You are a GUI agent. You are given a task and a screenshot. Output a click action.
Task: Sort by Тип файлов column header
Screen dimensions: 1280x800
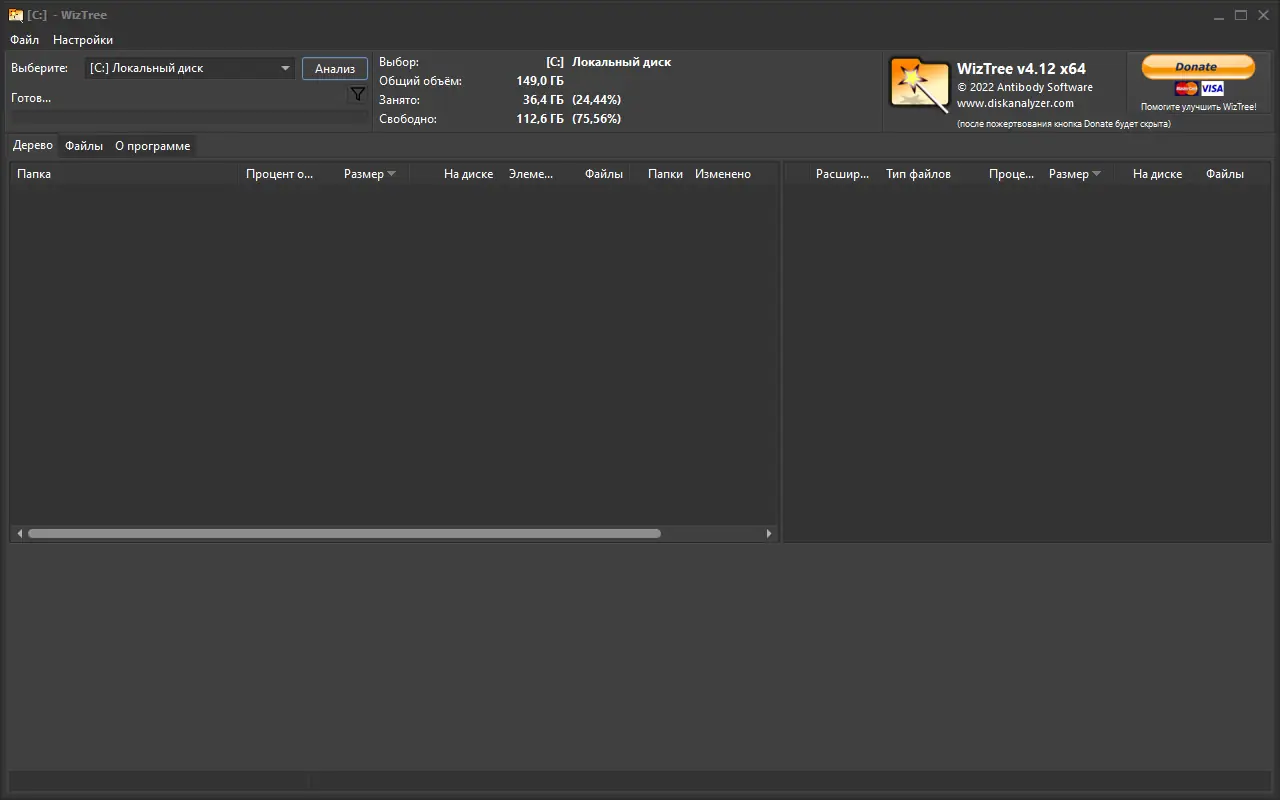point(918,174)
